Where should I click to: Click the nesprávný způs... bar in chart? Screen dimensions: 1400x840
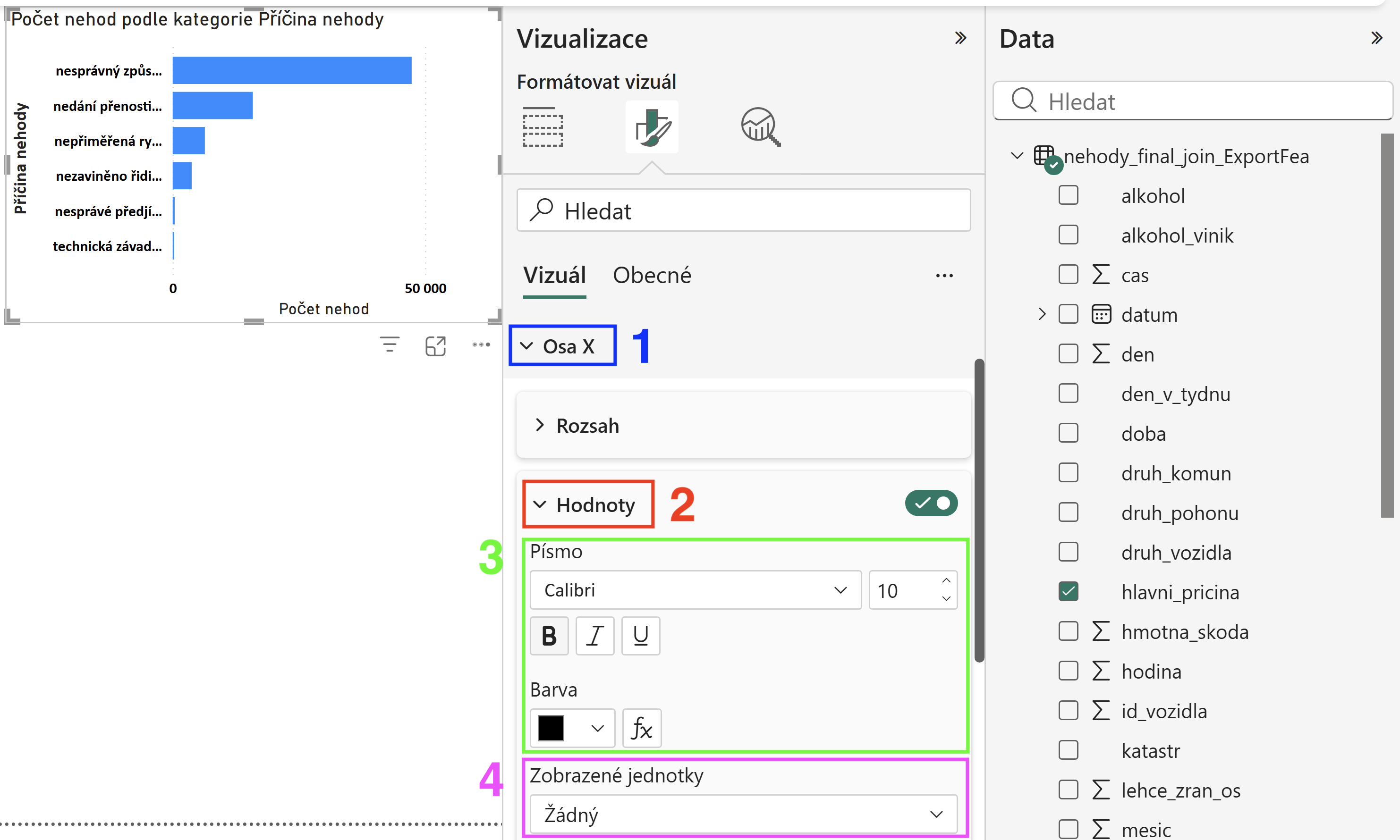(292, 70)
